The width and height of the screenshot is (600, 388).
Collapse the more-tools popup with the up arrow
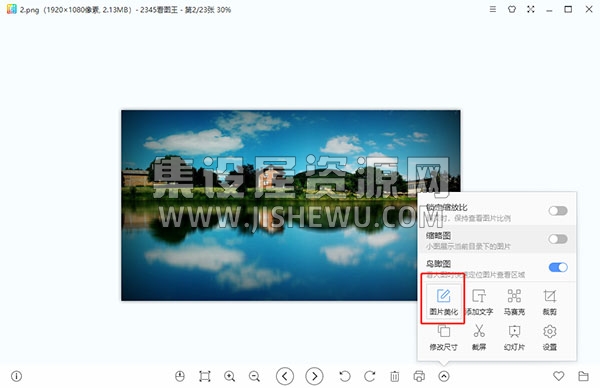[443, 377]
